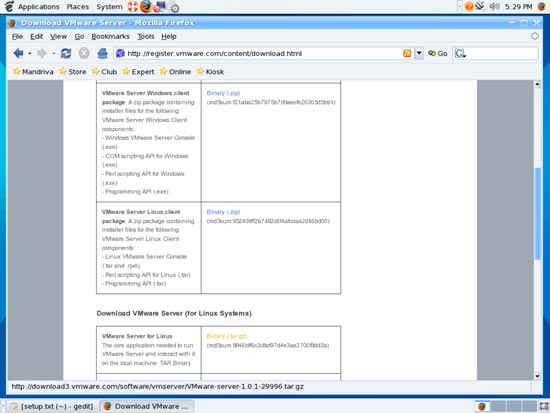Click the Stop loading icon
The width and height of the screenshot is (550, 413).
[84, 53]
